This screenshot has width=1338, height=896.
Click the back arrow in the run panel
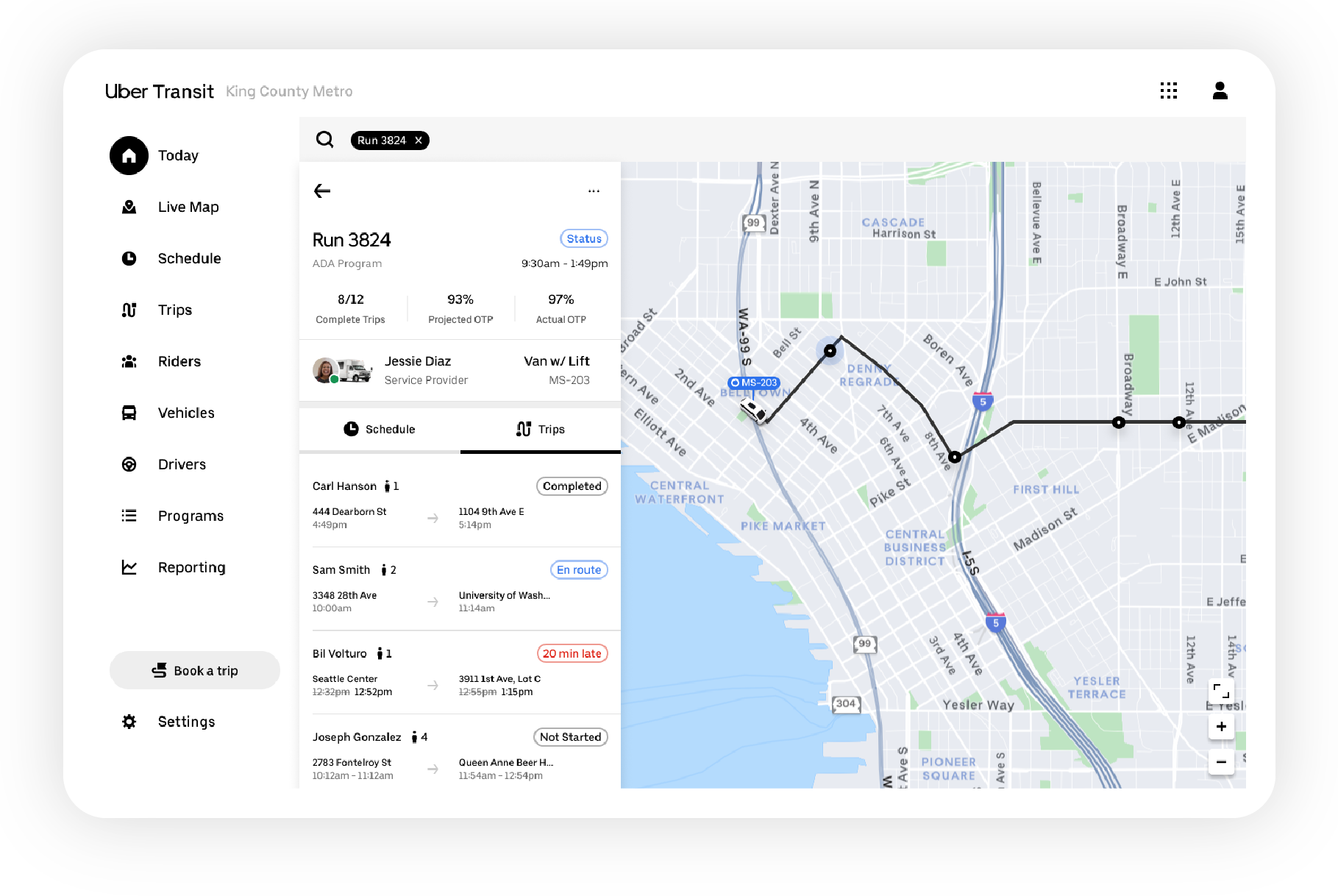pos(322,191)
